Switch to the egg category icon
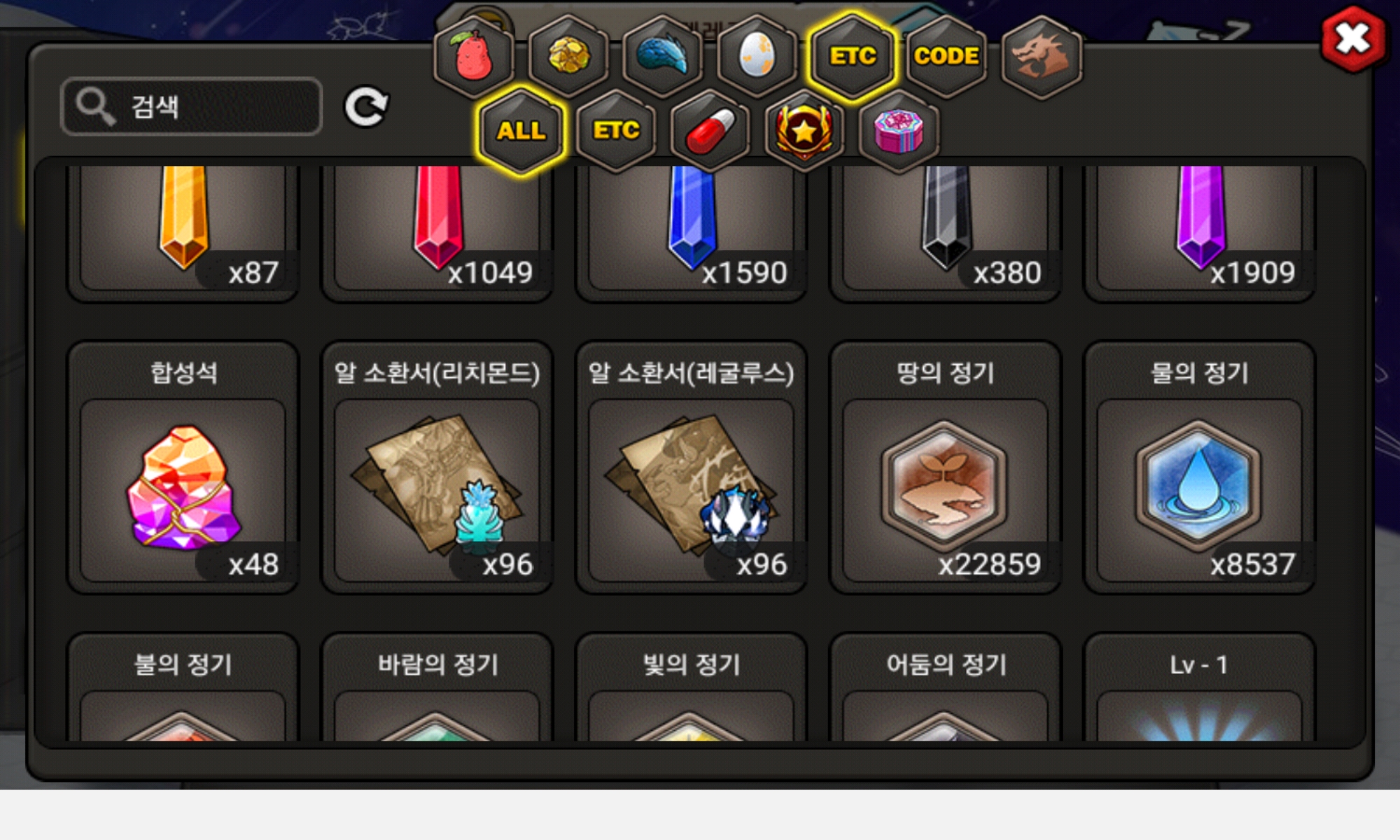This screenshot has height=840, width=1400. click(x=757, y=56)
